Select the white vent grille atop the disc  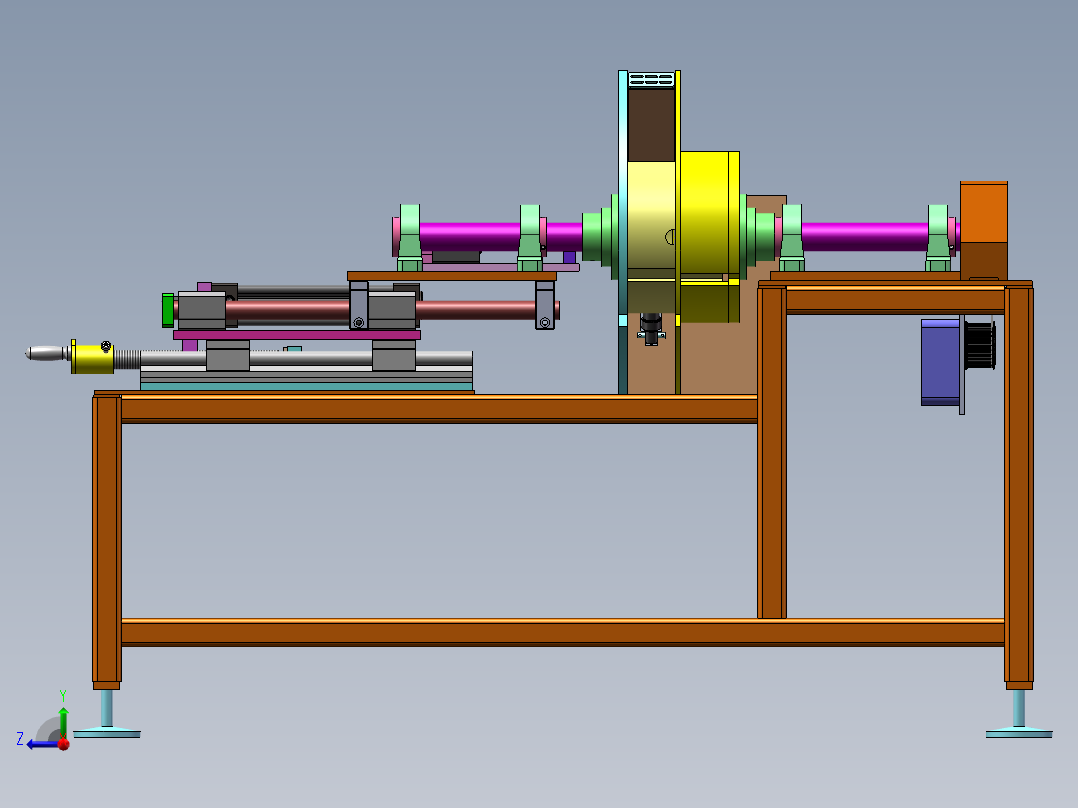click(x=651, y=80)
